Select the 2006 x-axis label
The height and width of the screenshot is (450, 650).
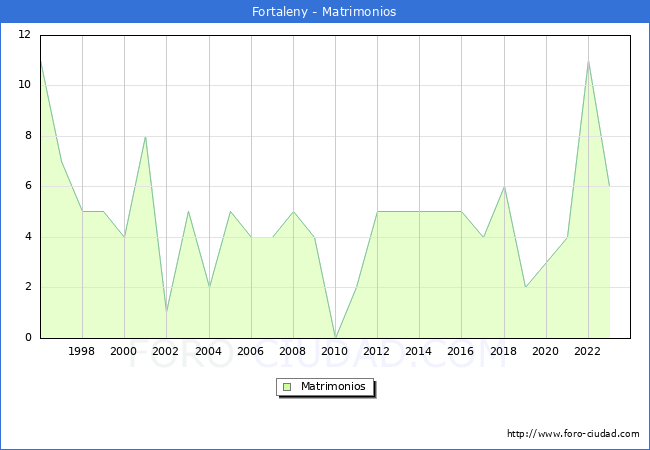(250, 351)
